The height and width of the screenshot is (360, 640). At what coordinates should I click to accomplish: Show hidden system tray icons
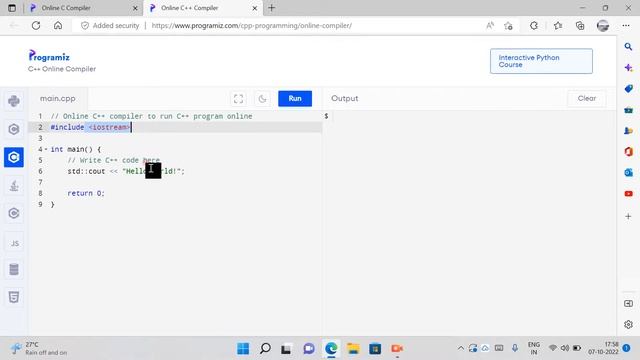click(x=460, y=348)
